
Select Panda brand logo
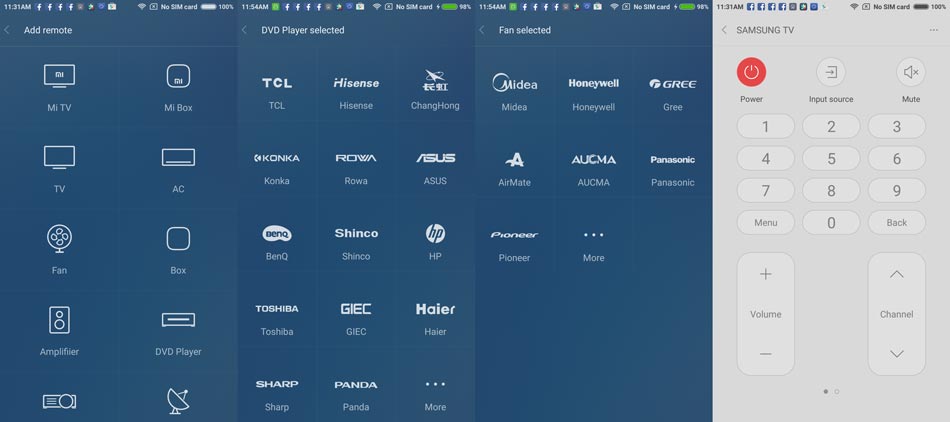point(356,384)
